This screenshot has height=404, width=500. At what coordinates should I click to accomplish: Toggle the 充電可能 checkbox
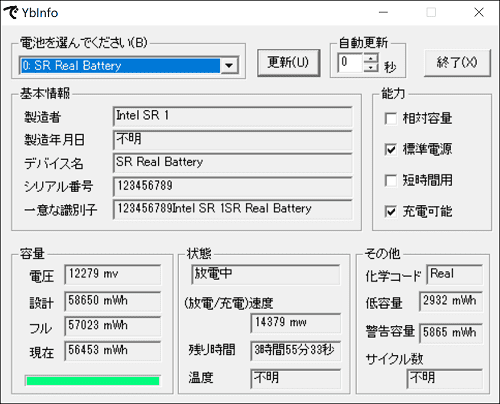[391, 211]
